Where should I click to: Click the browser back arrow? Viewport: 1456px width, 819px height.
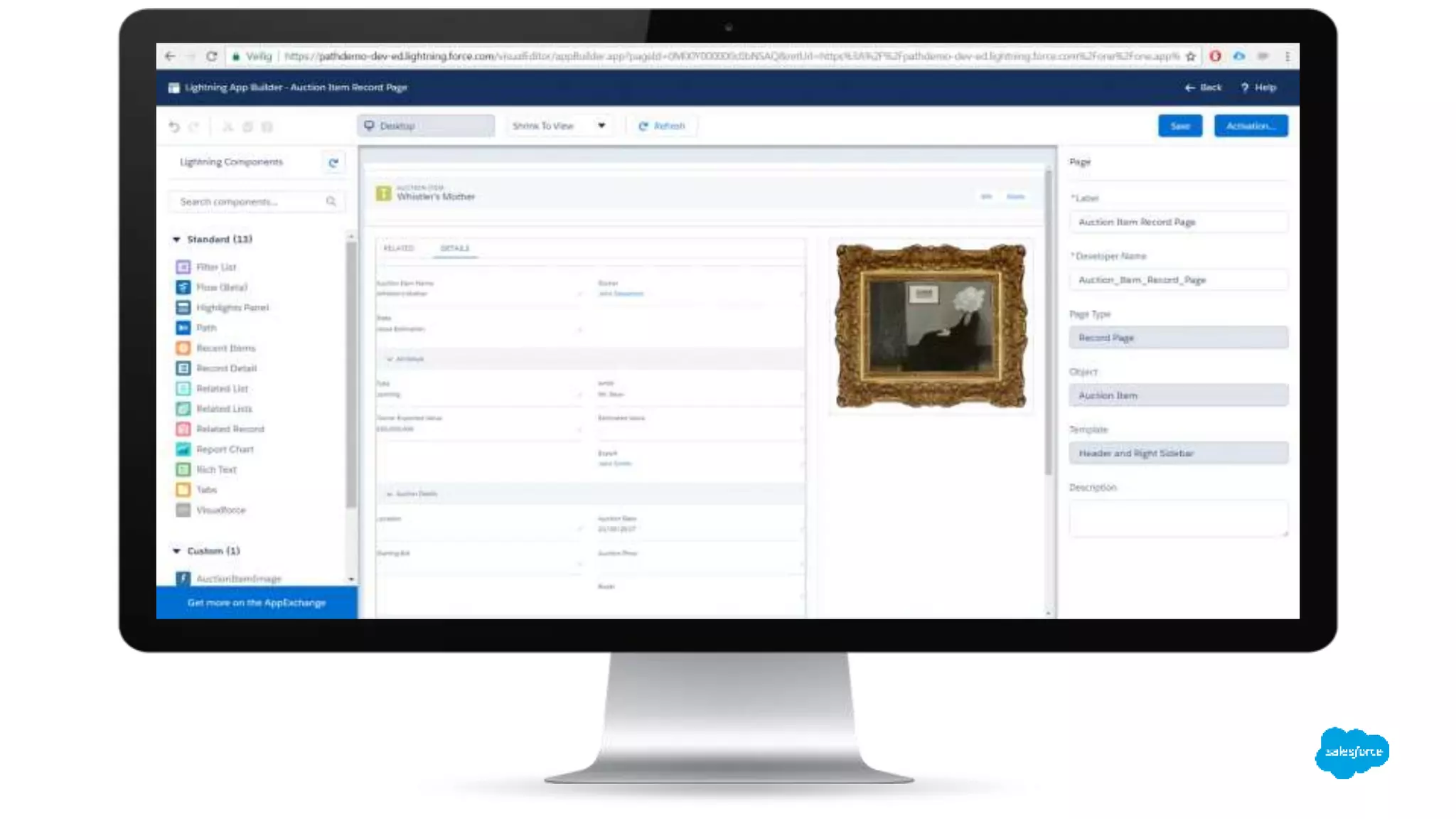pos(169,56)
